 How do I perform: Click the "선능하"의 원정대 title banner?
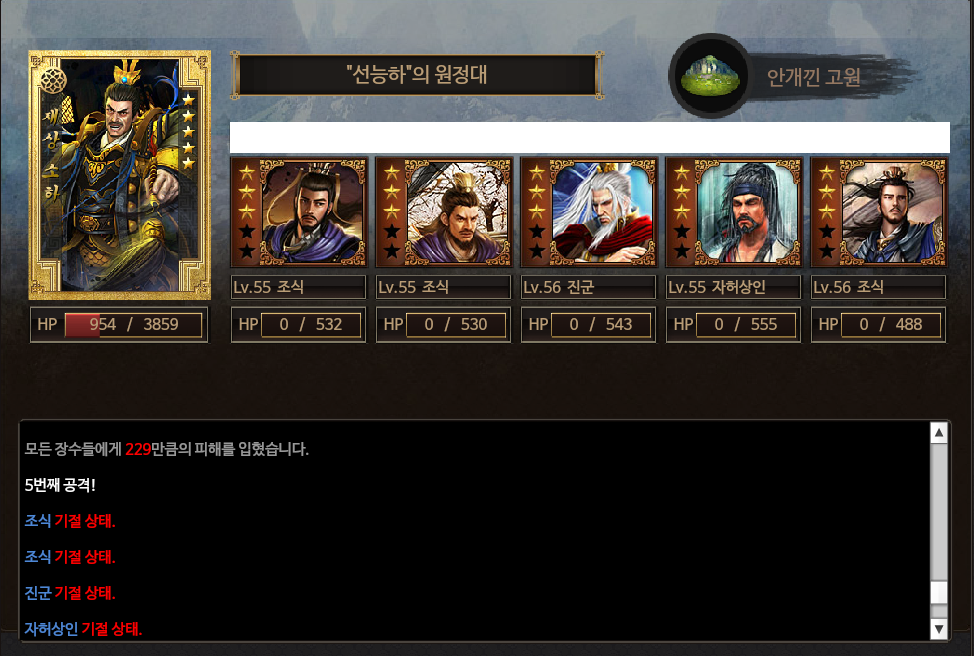417,75
